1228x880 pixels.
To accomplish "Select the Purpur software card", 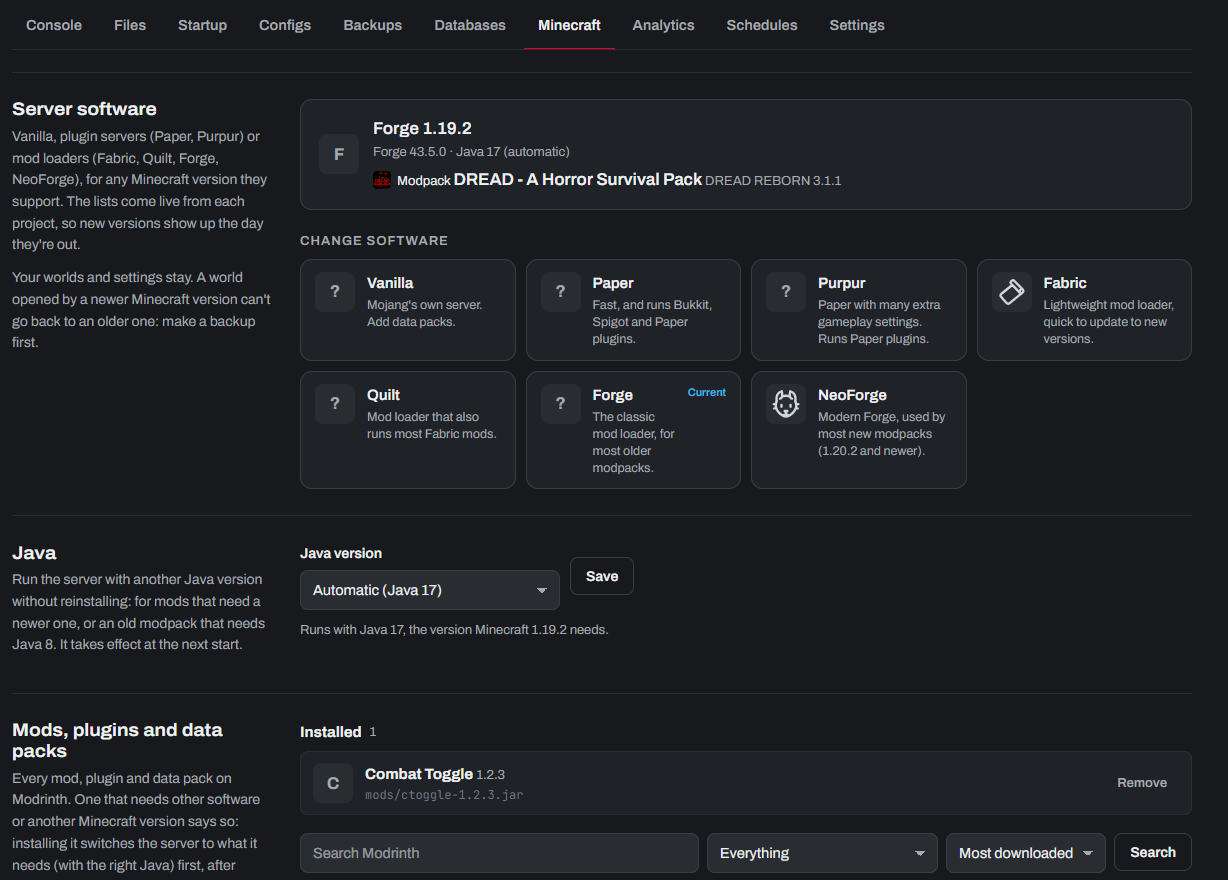I will [x=859, y=310].
